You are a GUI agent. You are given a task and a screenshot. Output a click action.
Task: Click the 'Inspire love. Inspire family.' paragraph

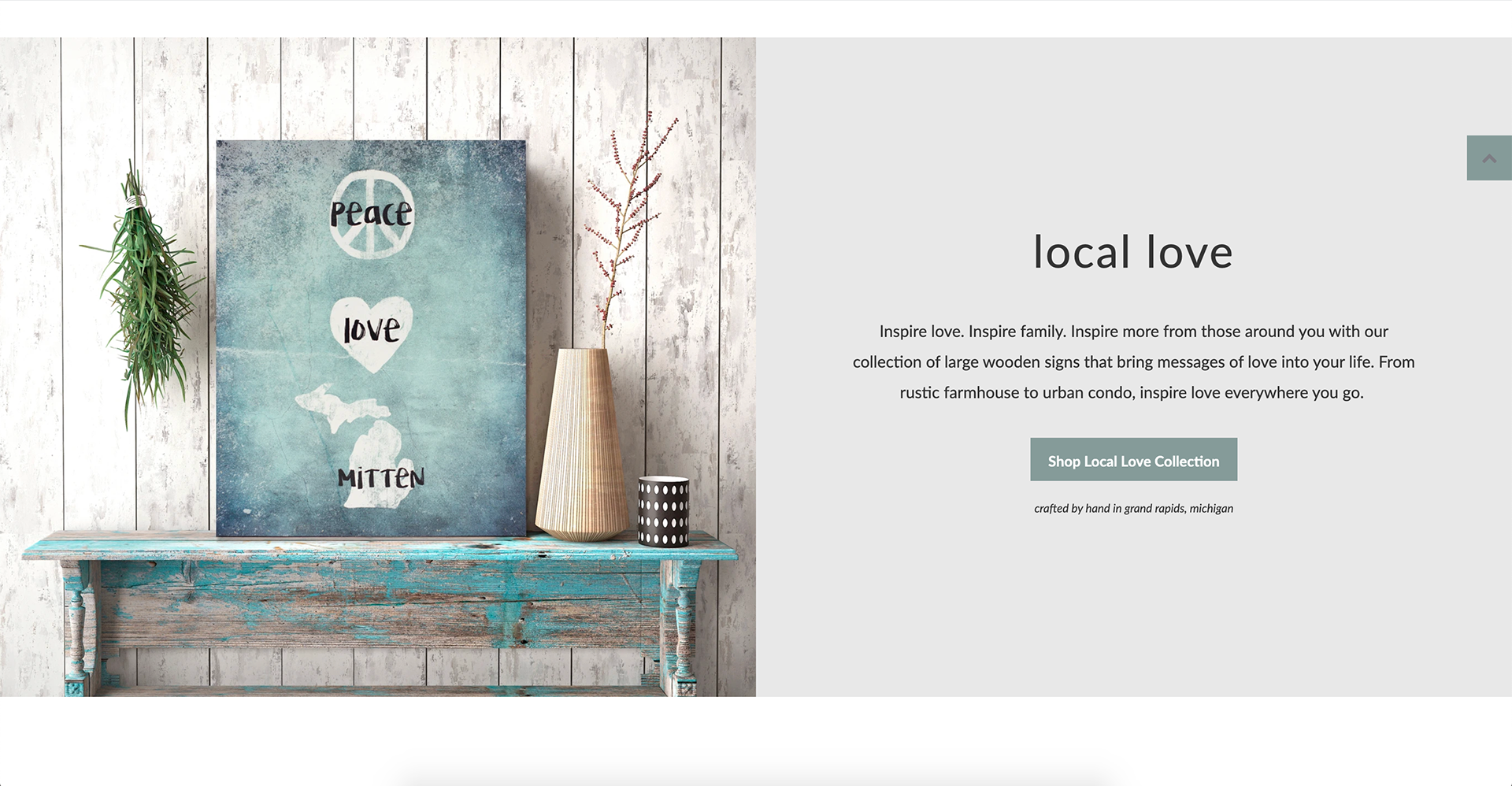pyautogui.click(x=1133, y=361)
